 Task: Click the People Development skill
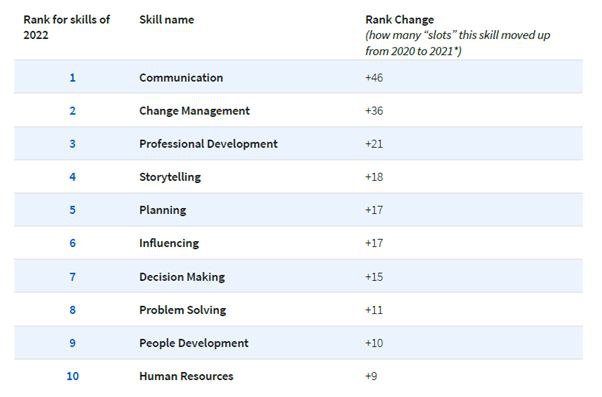194,343
